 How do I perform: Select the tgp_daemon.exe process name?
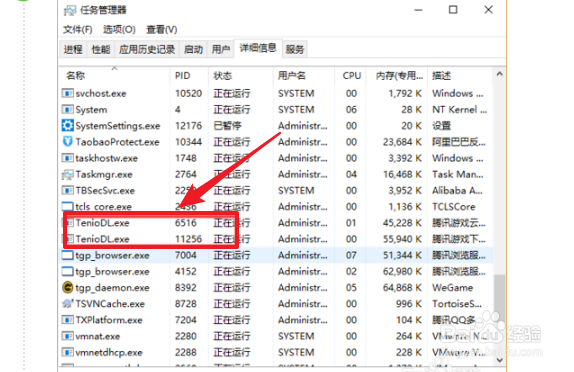coord(112,287)
